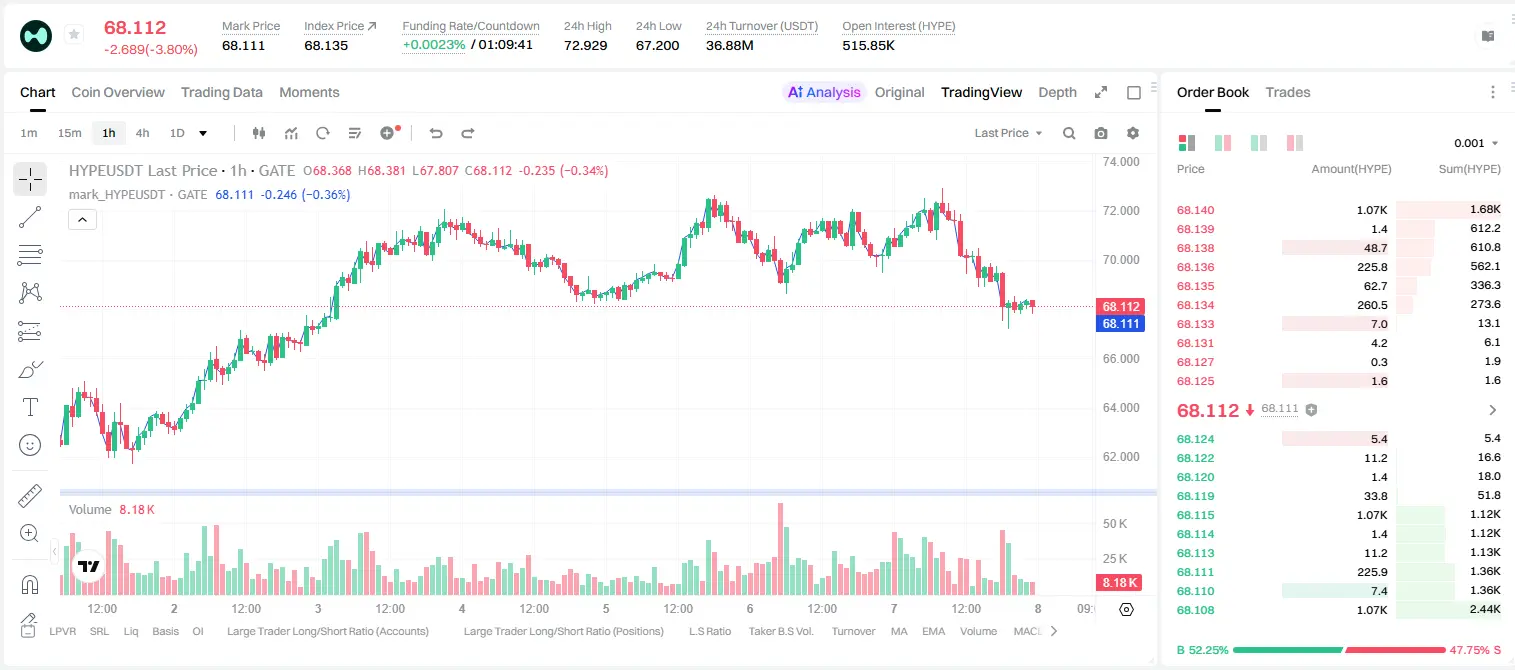The width and height of the screenshot is (1515, 670).
Task: Expand the time interval dropdown arrow
Action: (x=203, y=133)
